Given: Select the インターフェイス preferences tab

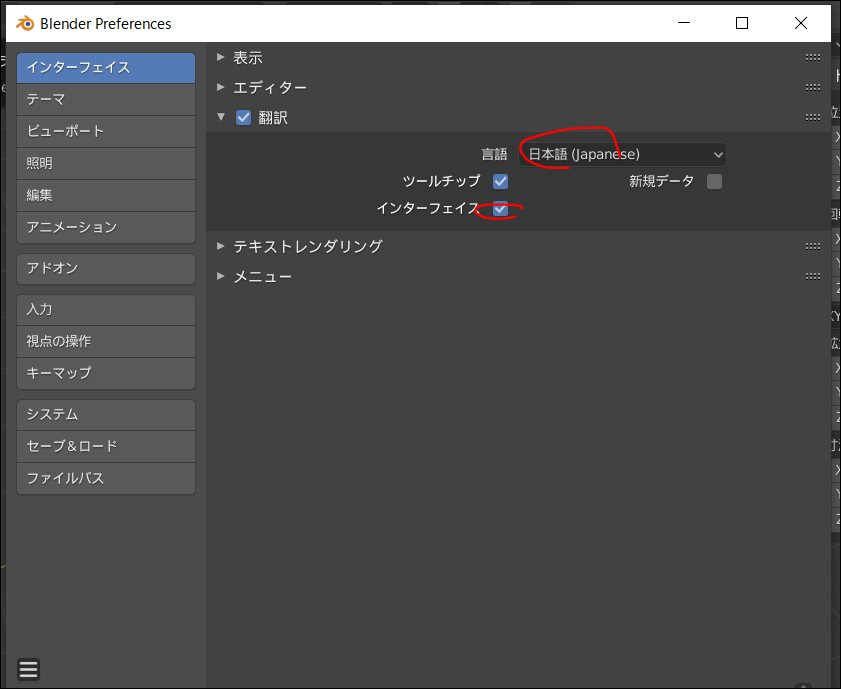Looking at the screenshot, I should tap(106, 68).
